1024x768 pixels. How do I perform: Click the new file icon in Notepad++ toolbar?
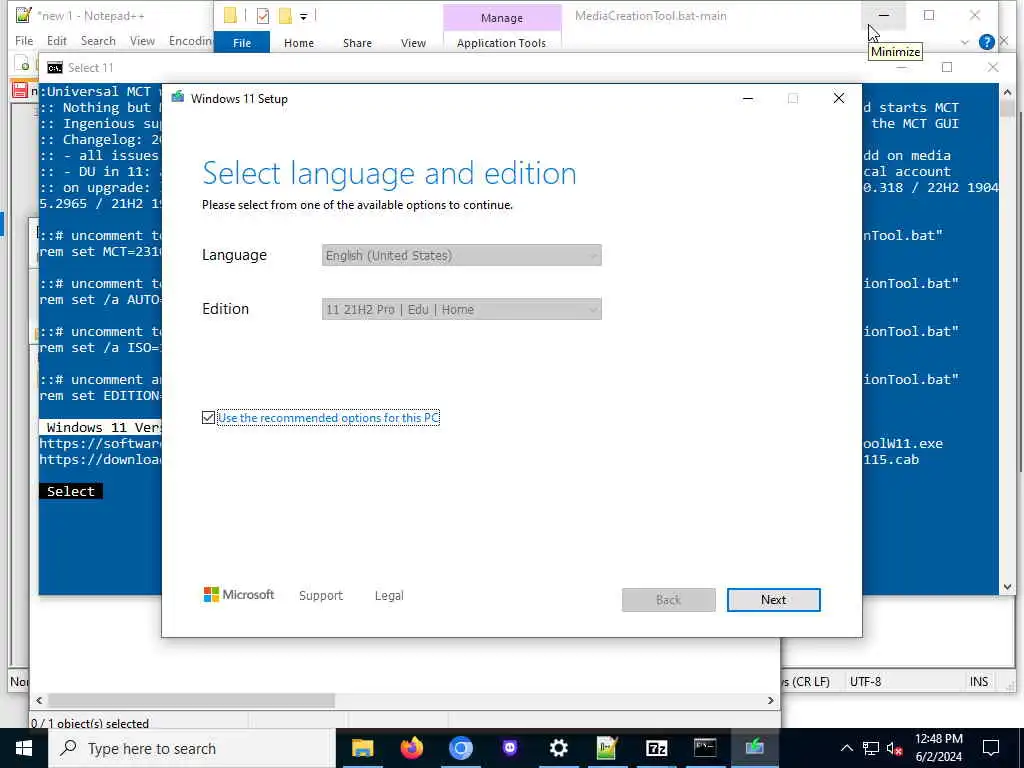23,65
